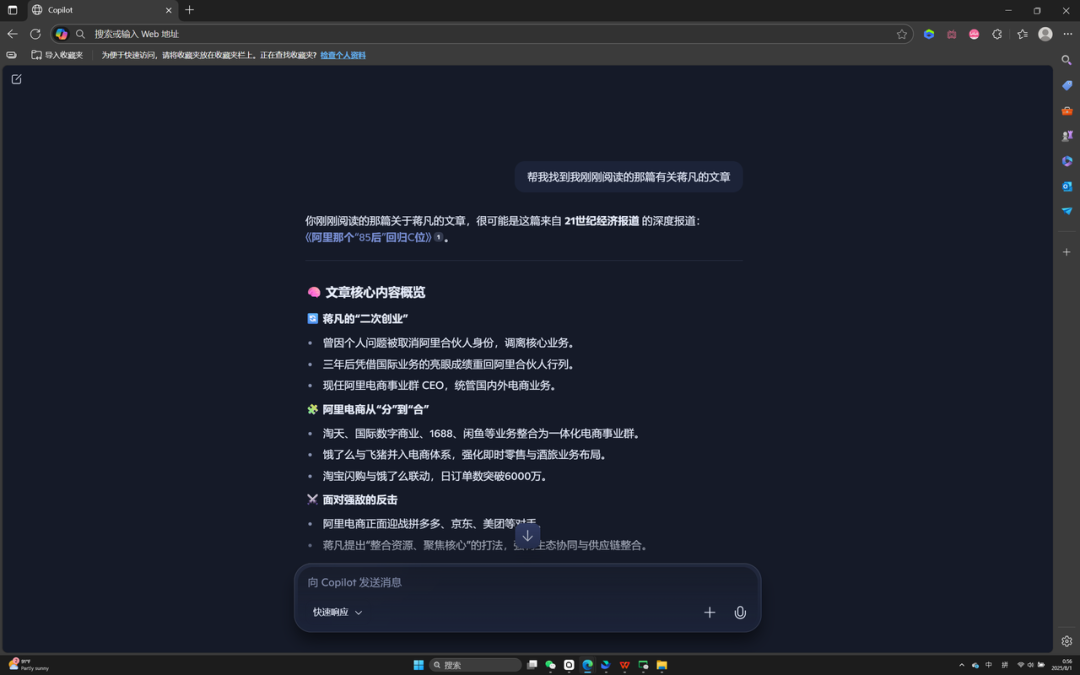Open Outlook from the sidebar
Screen dimensions: 1080x675
[1066, 186]
